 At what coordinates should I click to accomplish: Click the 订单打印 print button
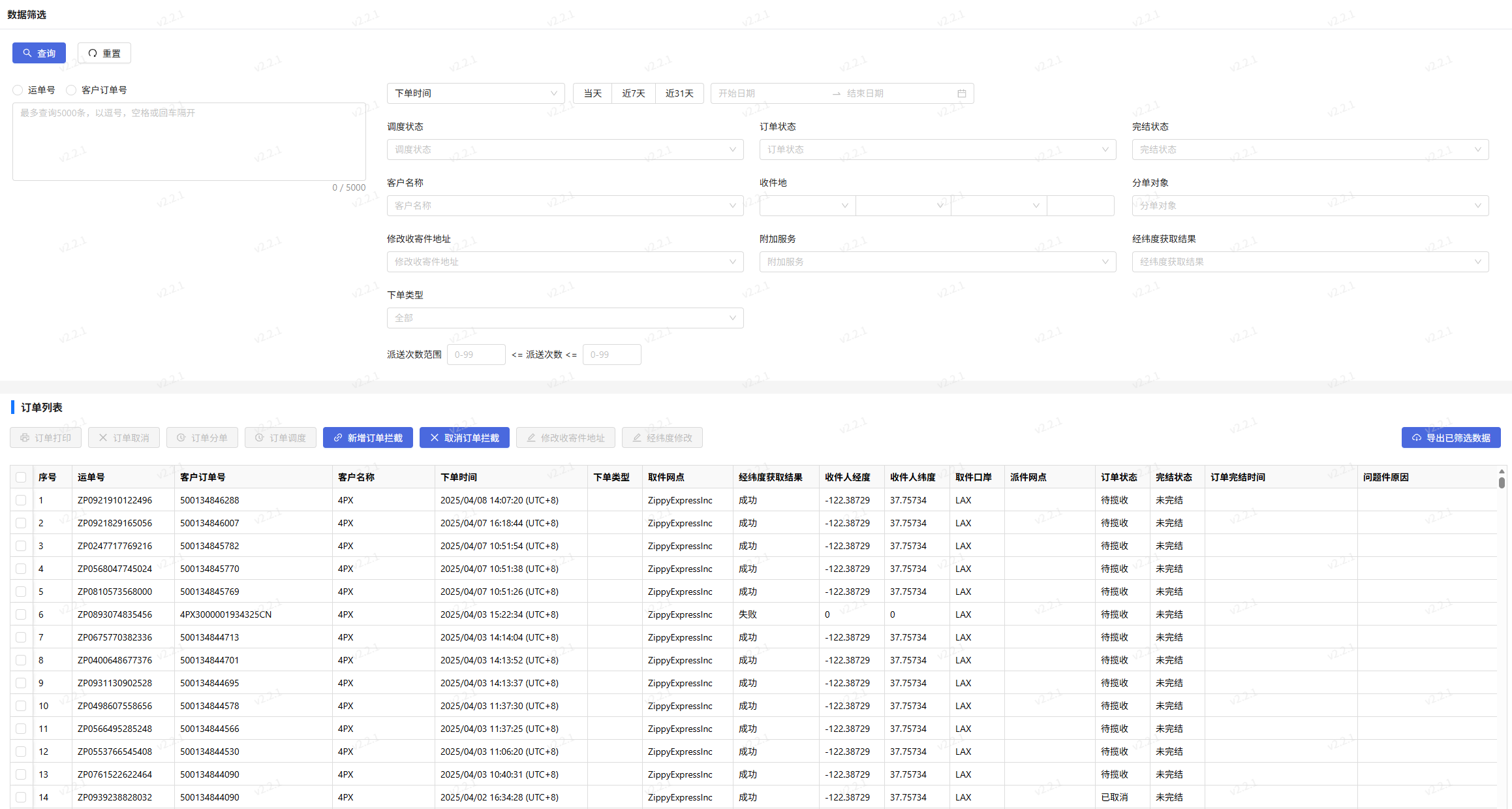click(46, 437)
